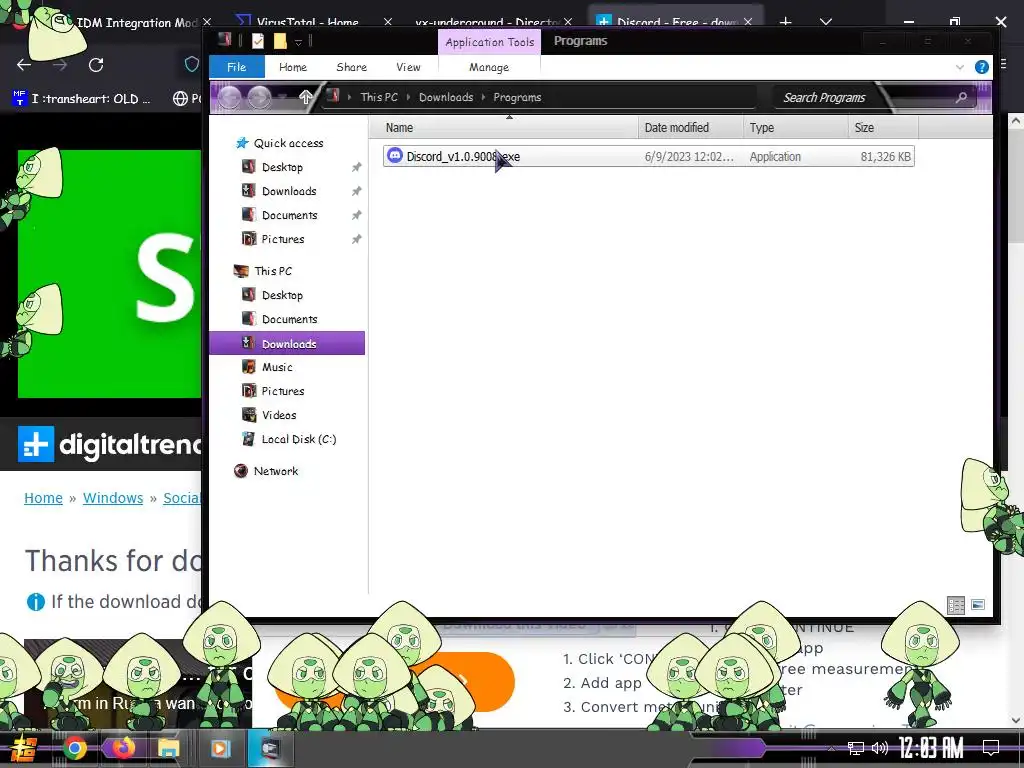Click pin icon next to Quick access Documents
Screen dimensions: 1024x768
357,216
